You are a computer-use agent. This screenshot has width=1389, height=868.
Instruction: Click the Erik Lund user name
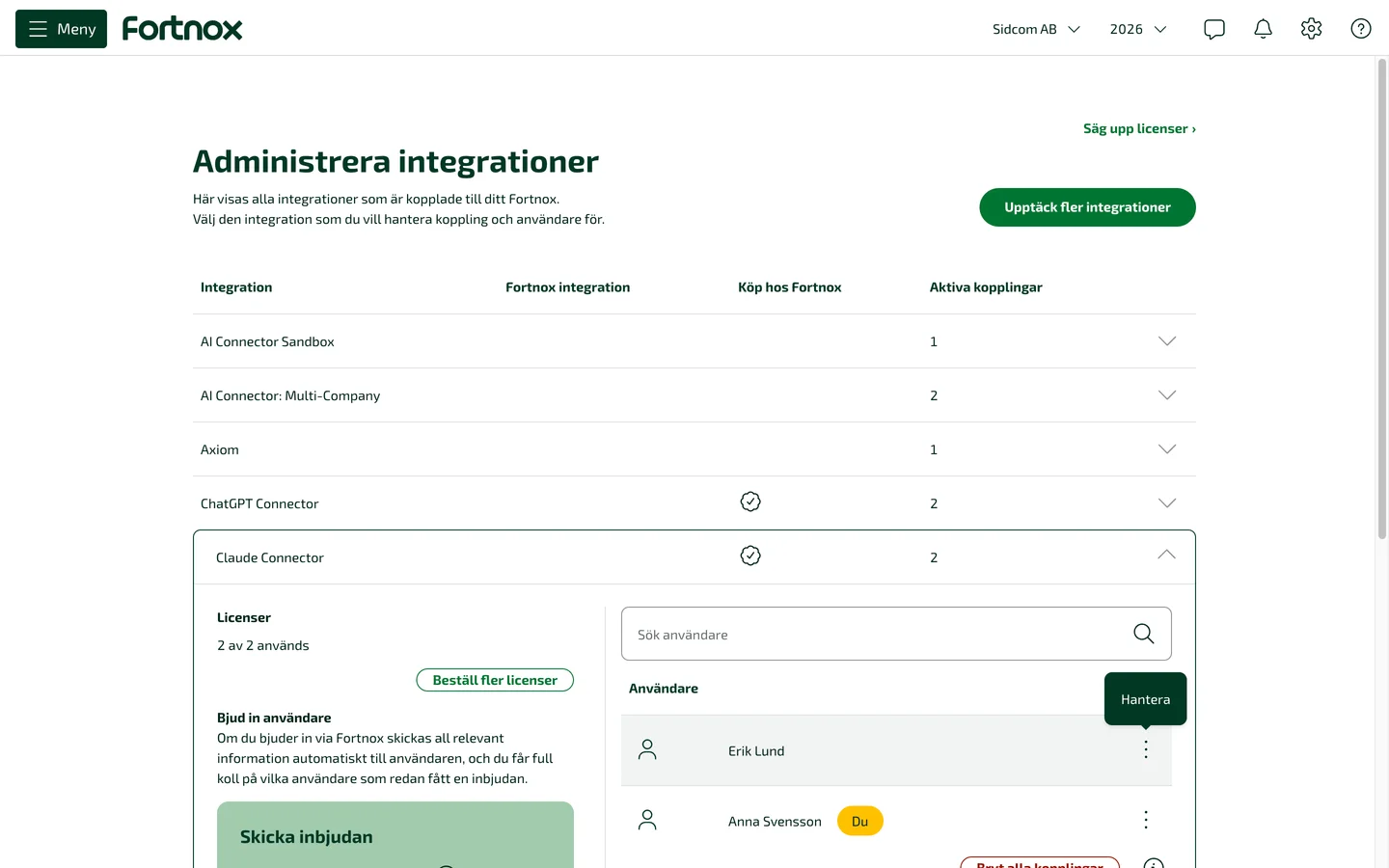click(756, 751)
